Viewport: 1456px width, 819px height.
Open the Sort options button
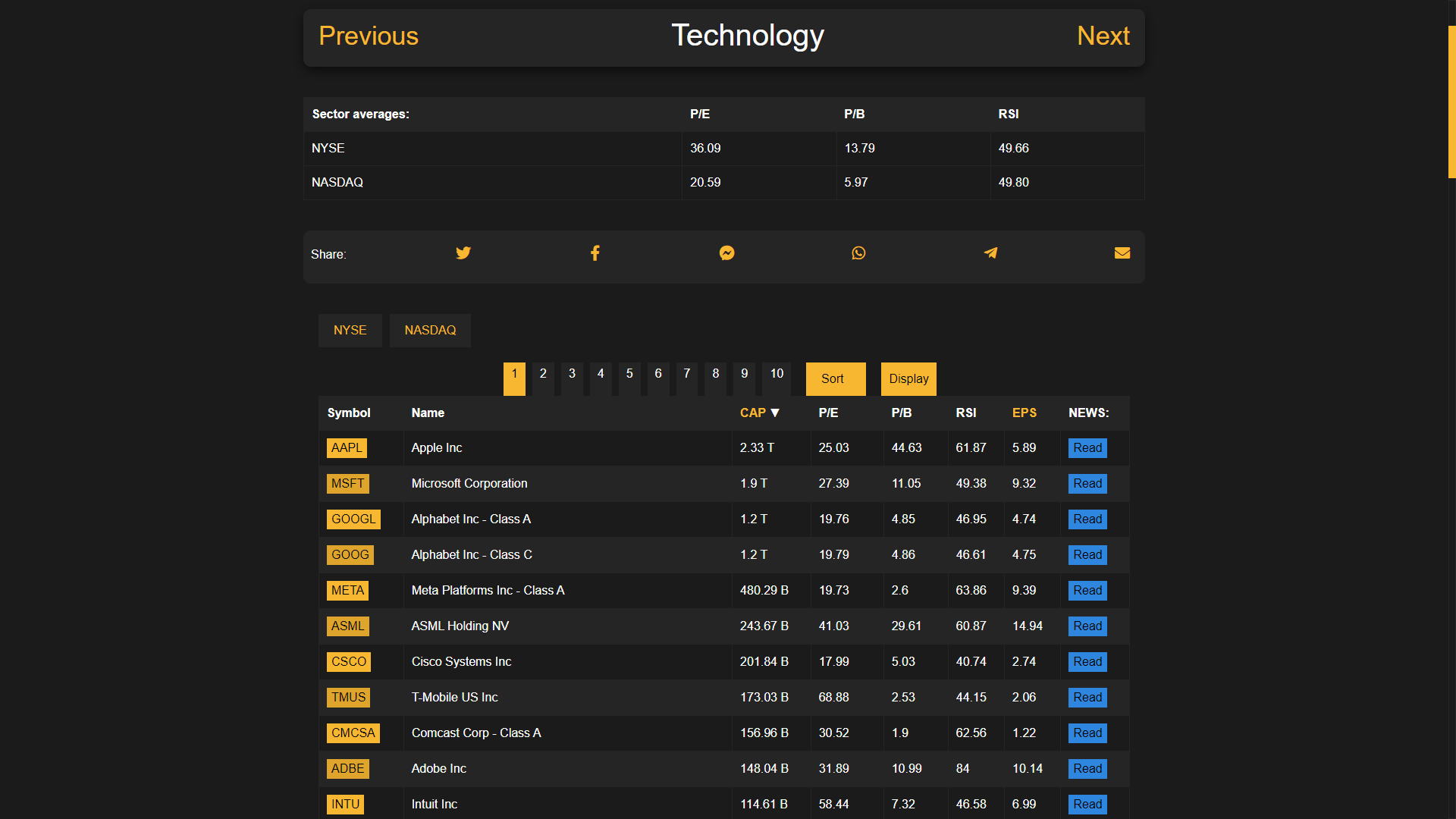coord(835,379)
